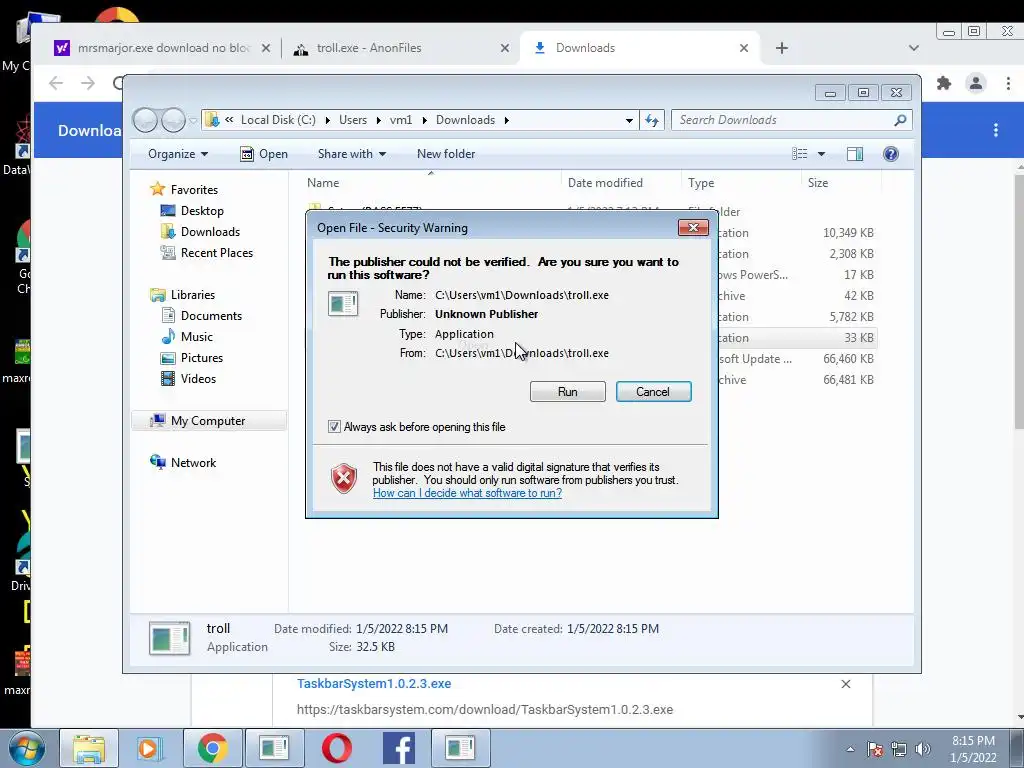Open Chrome tab search chevron
1024x768 pixels.
click(x=914, y=48)
